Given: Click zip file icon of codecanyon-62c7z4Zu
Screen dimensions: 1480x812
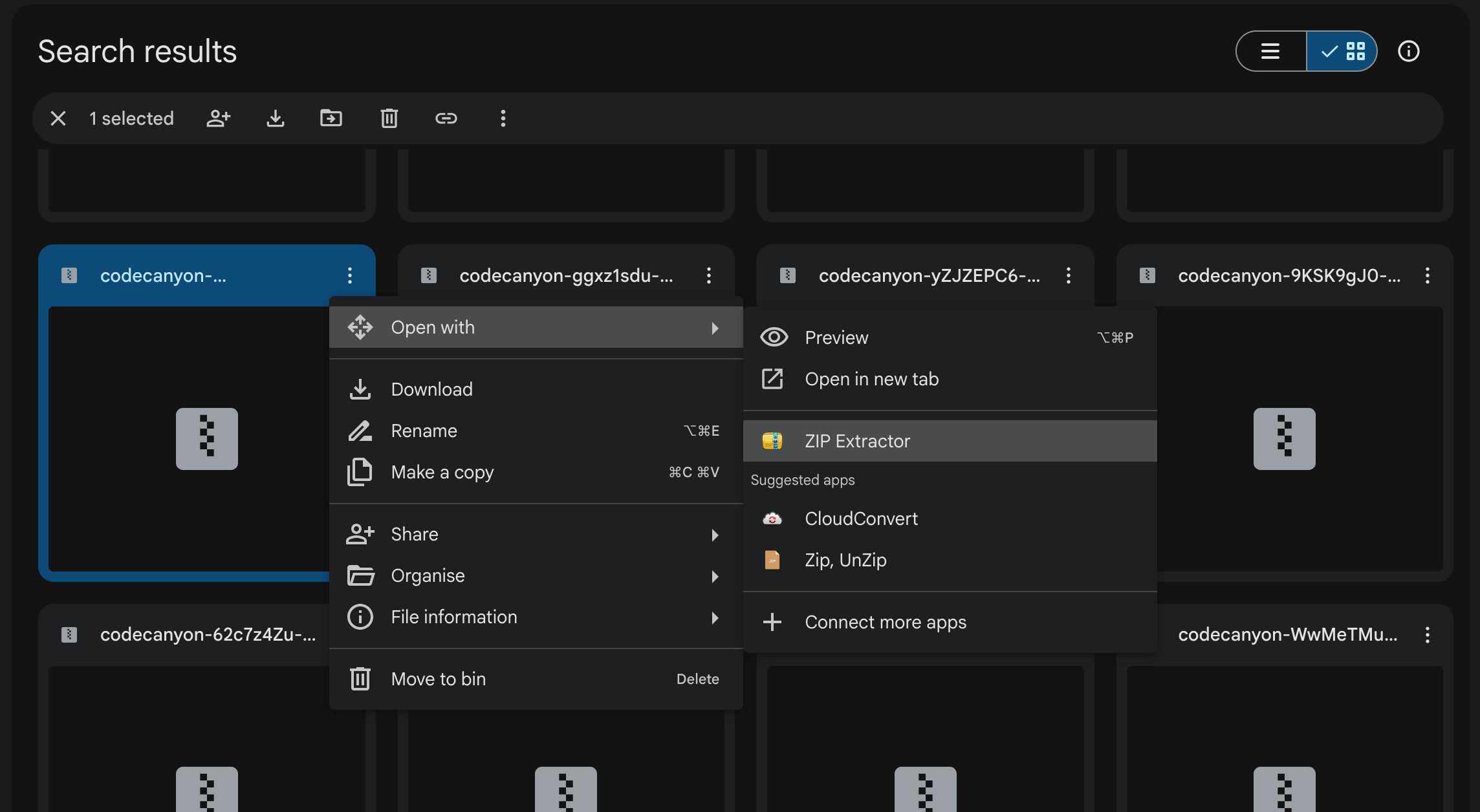Looking at the screenshot, I should (69, 635).
